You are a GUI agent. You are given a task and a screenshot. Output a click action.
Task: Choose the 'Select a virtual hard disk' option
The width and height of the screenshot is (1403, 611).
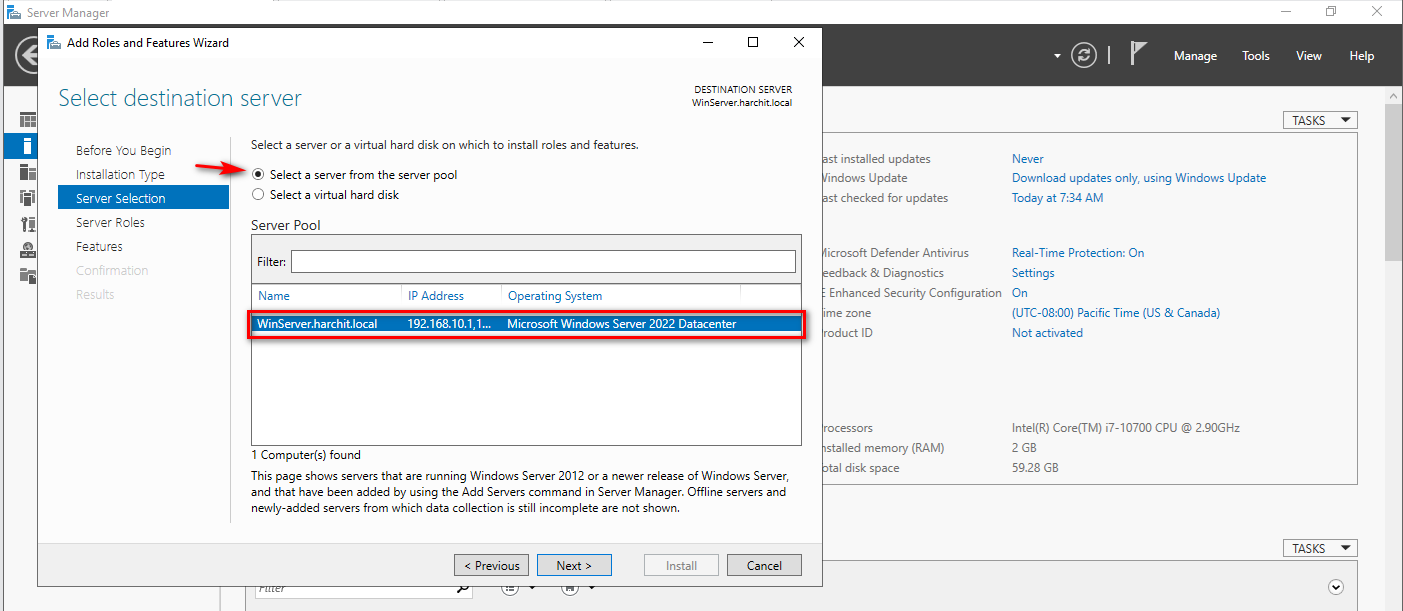[x=258, y=195]
